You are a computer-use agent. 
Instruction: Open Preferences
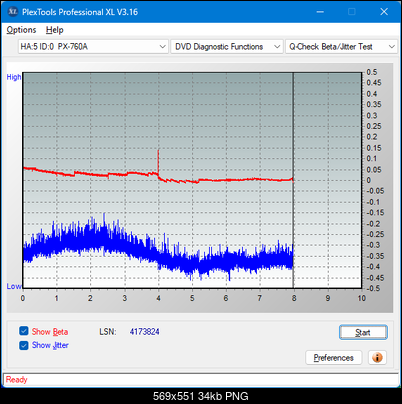[333, 358]
